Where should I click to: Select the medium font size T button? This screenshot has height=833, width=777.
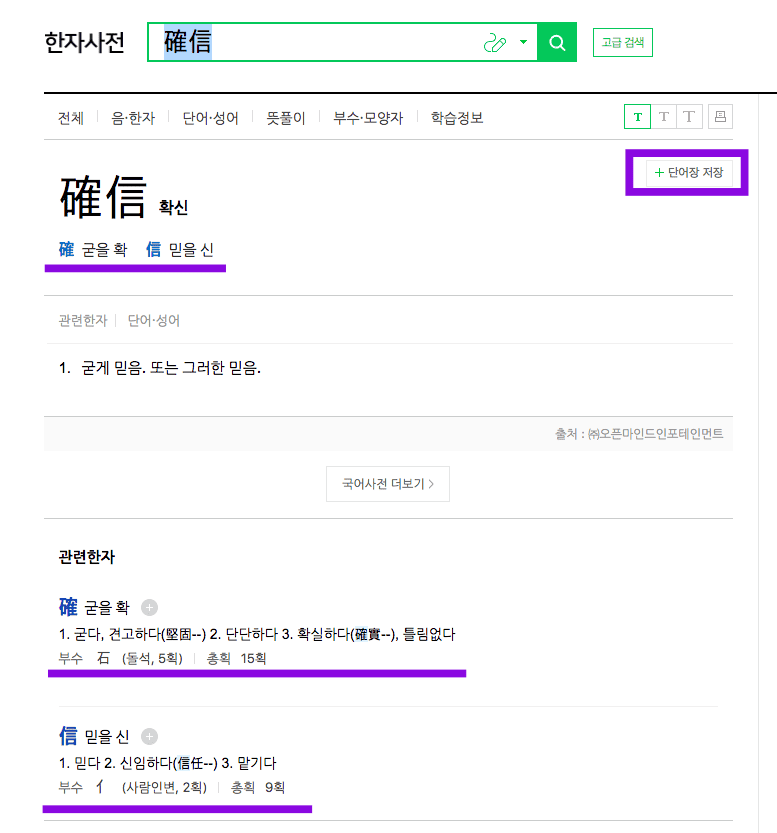663,117
